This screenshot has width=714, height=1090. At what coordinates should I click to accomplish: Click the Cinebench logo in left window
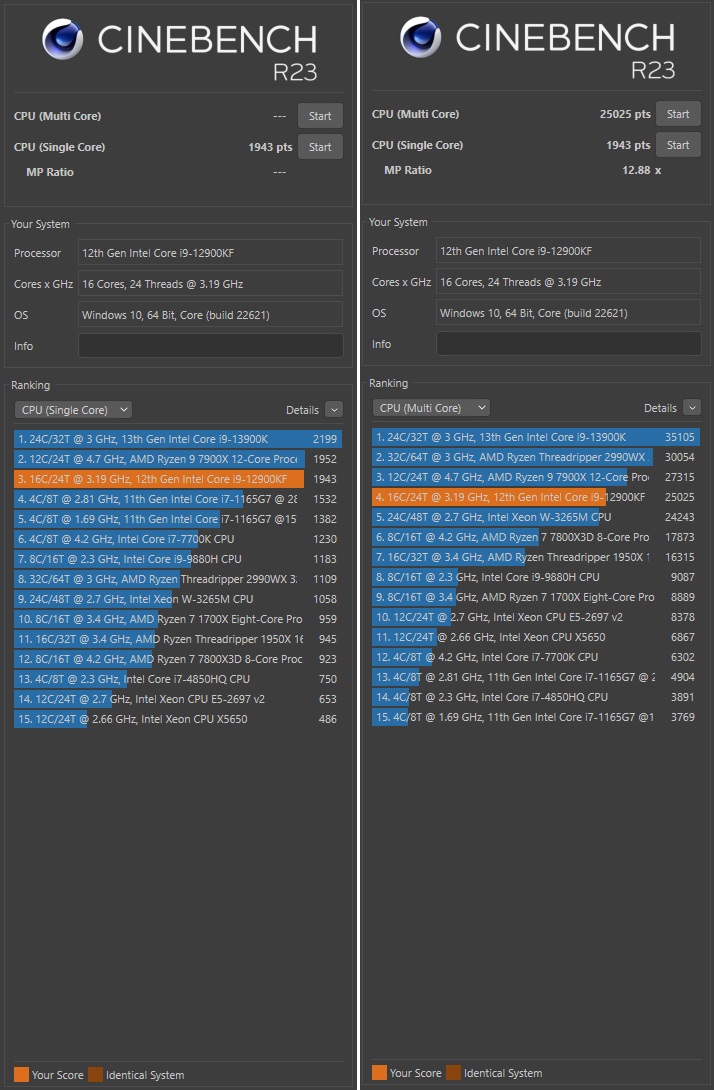[x=63, y=39]
